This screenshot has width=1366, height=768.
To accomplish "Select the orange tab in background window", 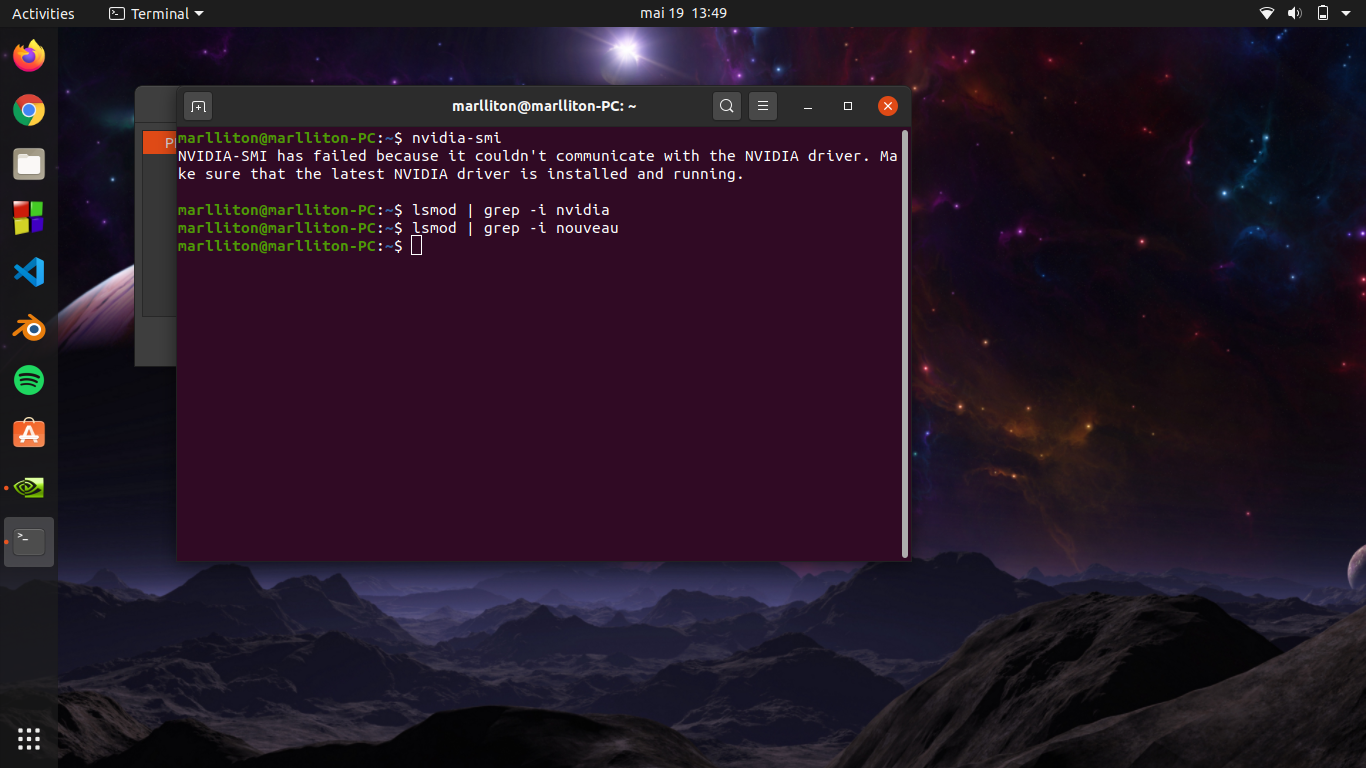I will (x=159, y=143).
